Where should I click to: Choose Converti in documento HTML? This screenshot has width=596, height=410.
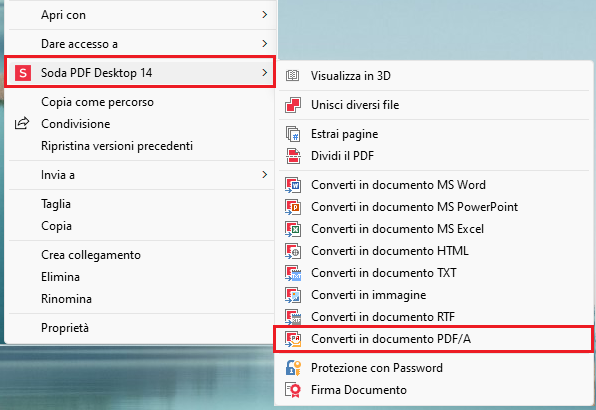(x=434, y=251)
